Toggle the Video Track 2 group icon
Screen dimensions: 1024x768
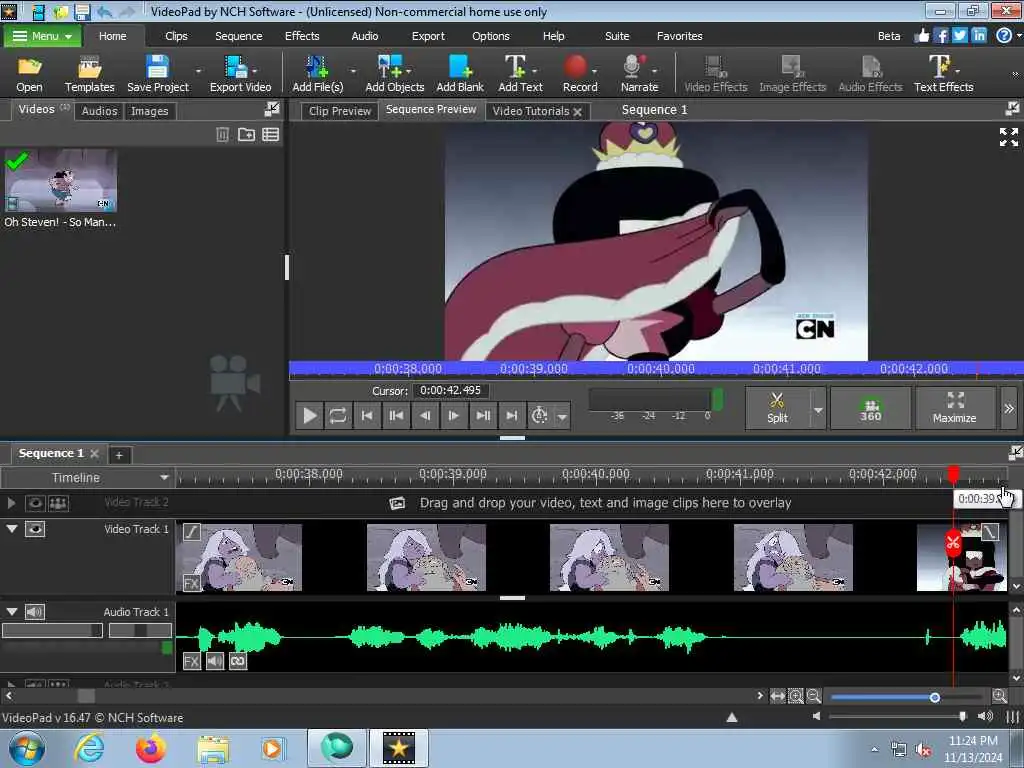[58, 503]
